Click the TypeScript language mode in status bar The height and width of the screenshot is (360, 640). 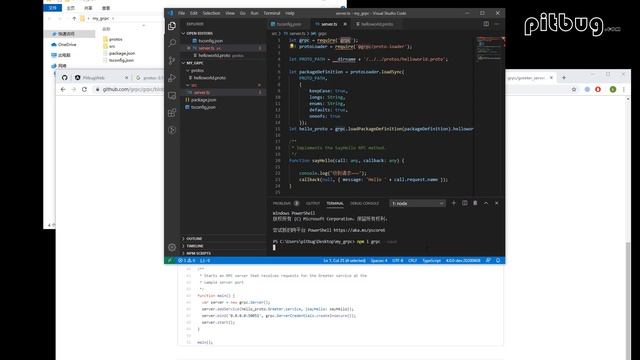click(431, 260)
